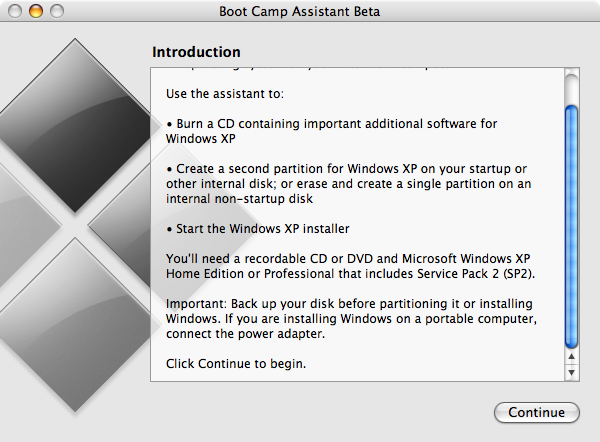Click the yellow minimize window button

click(36, 11)
